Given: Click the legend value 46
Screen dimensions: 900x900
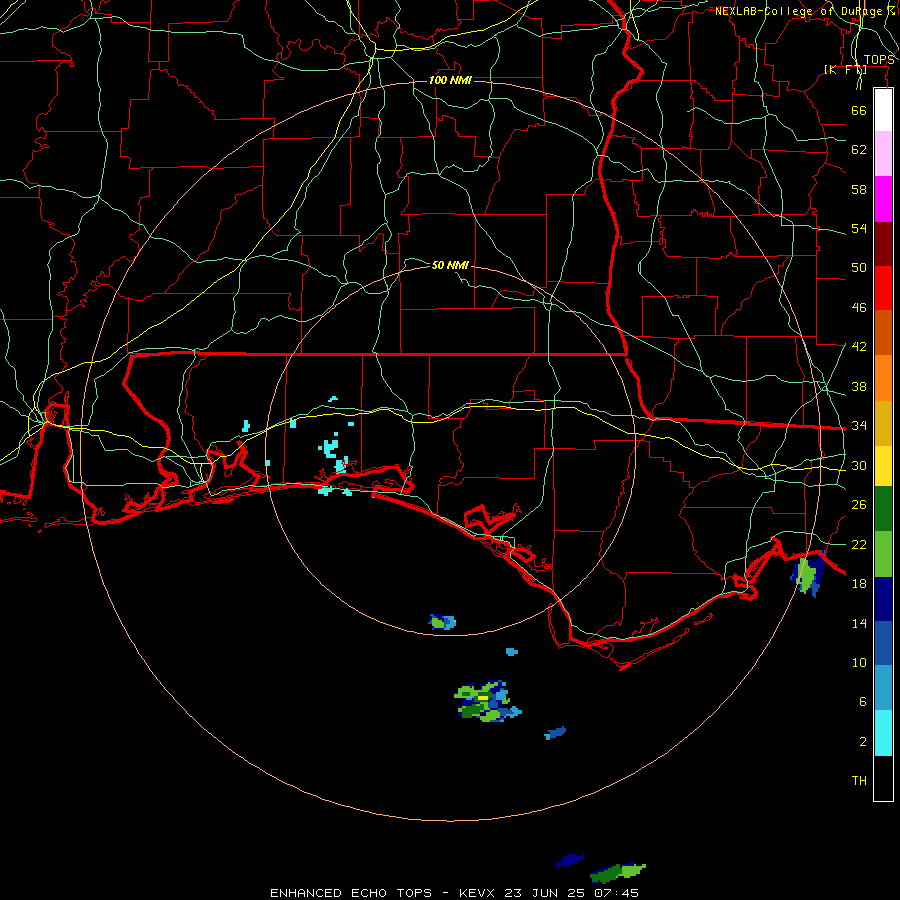Looking at the screenshot, I should pos(859,308).
